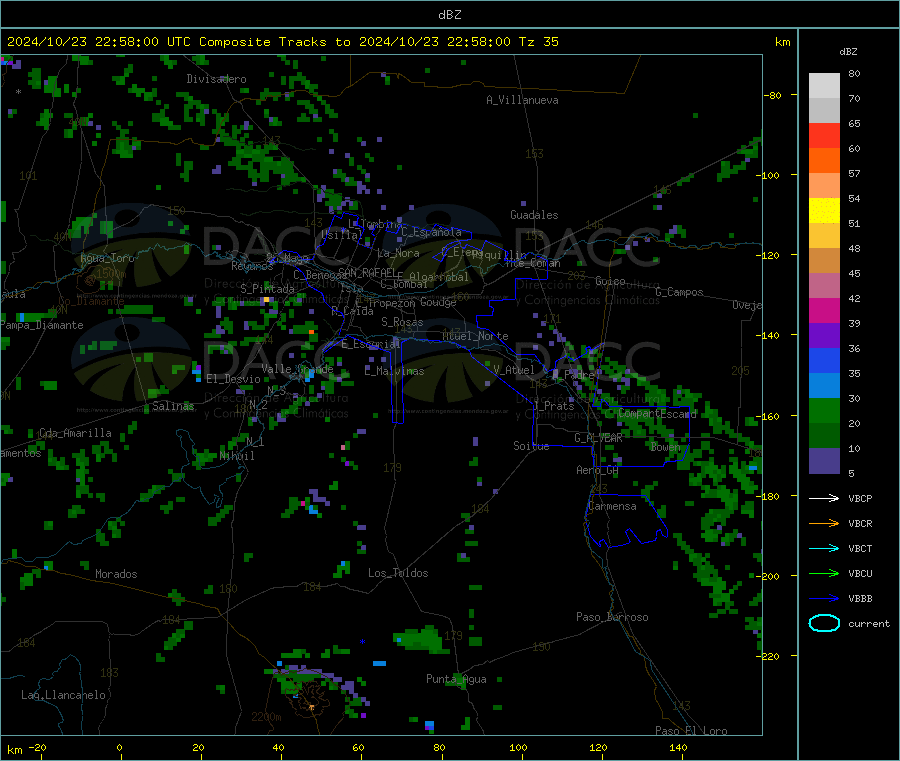
Task: Click the green VBCU arrow legend icon
Action: click(x=824, y=573)
